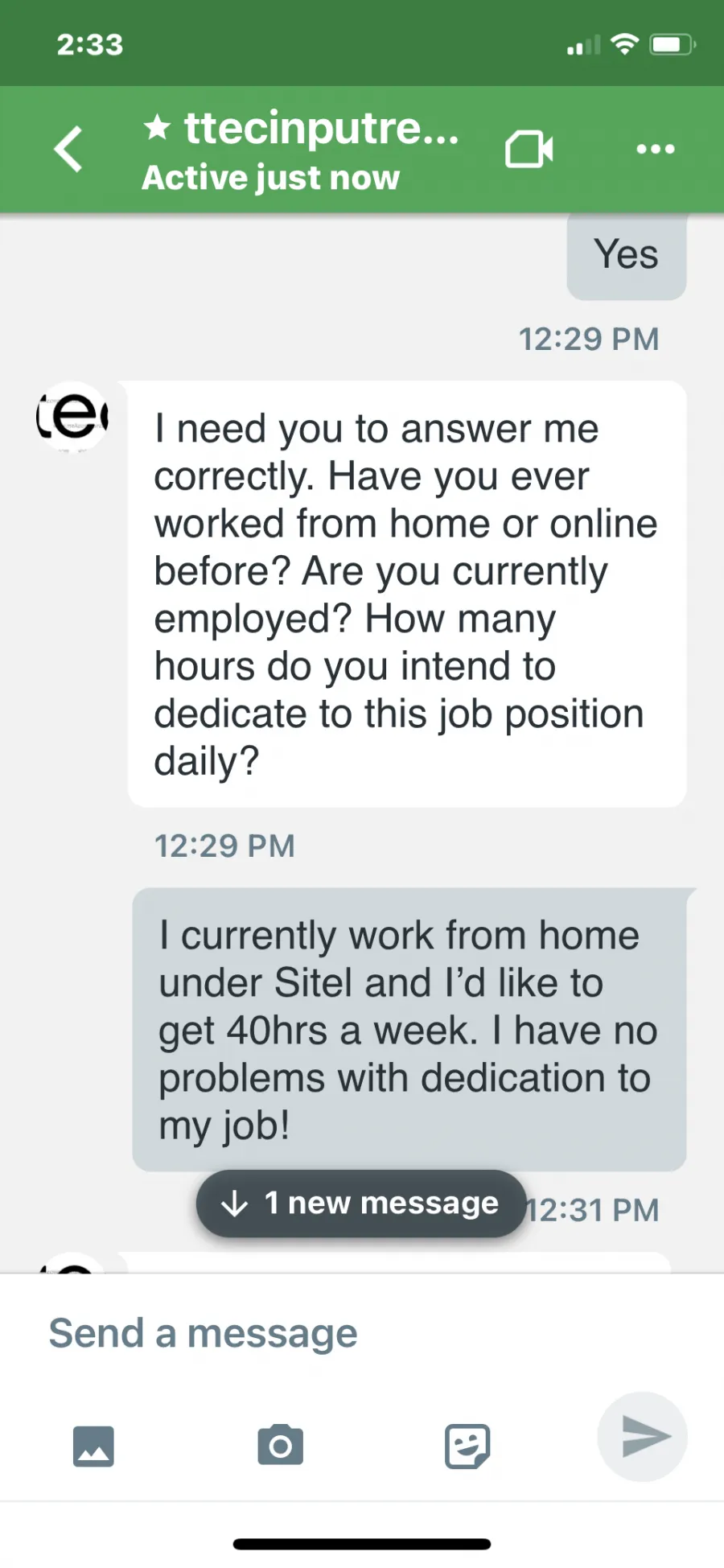This screenshot has width=724, height=1568.
Task: Tap the sender's profile avatar
Action: (x=72, y=417)
